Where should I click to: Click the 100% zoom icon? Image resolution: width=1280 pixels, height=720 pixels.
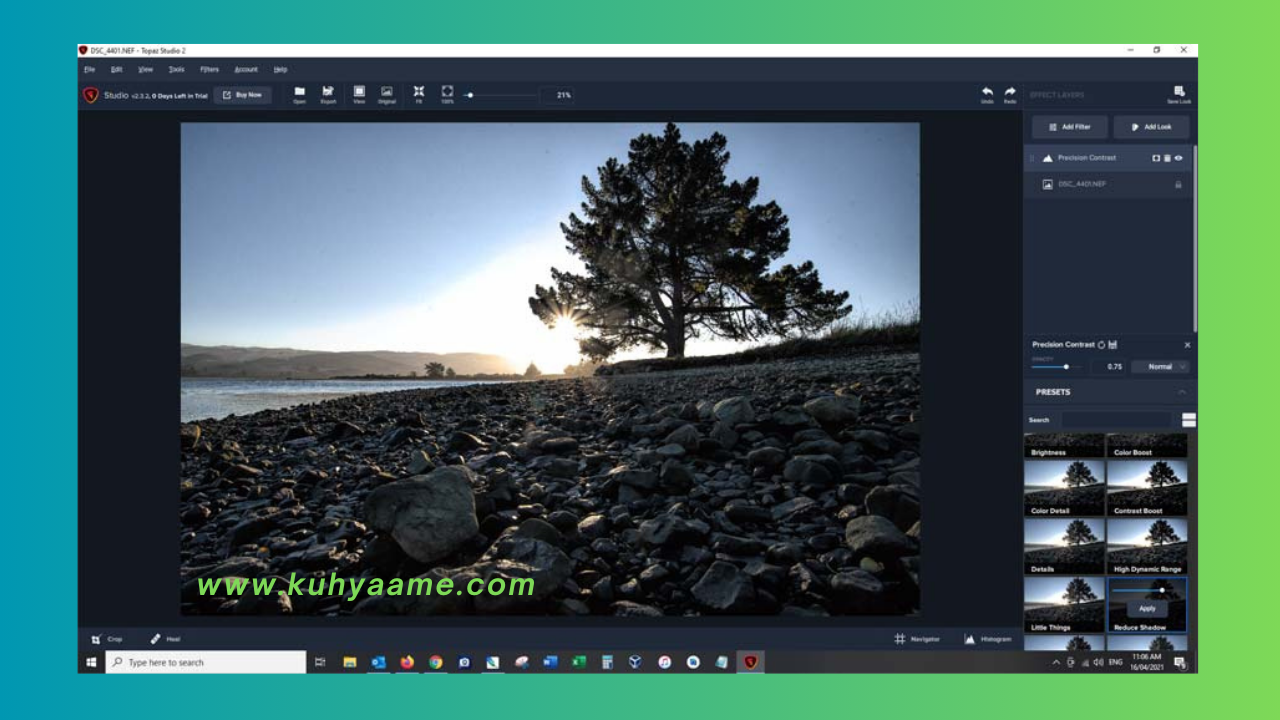pos(447,94)
